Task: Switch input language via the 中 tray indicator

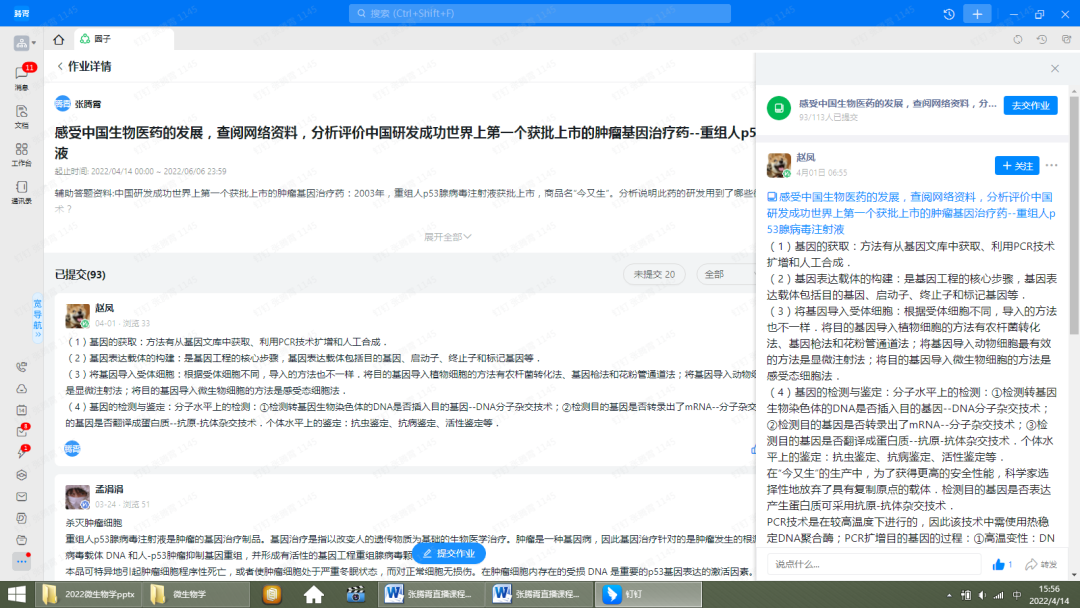Action: [1016, 594]
